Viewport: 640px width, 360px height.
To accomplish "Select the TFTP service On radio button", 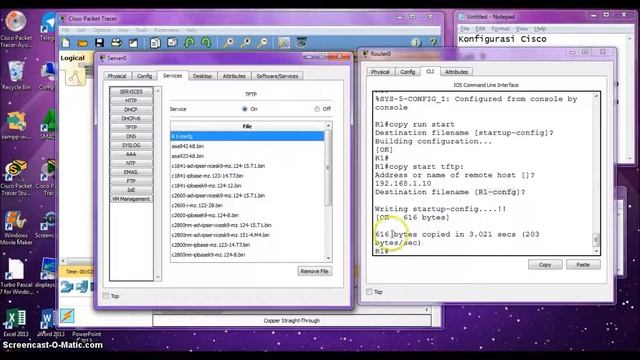I will tap(244, 109).
